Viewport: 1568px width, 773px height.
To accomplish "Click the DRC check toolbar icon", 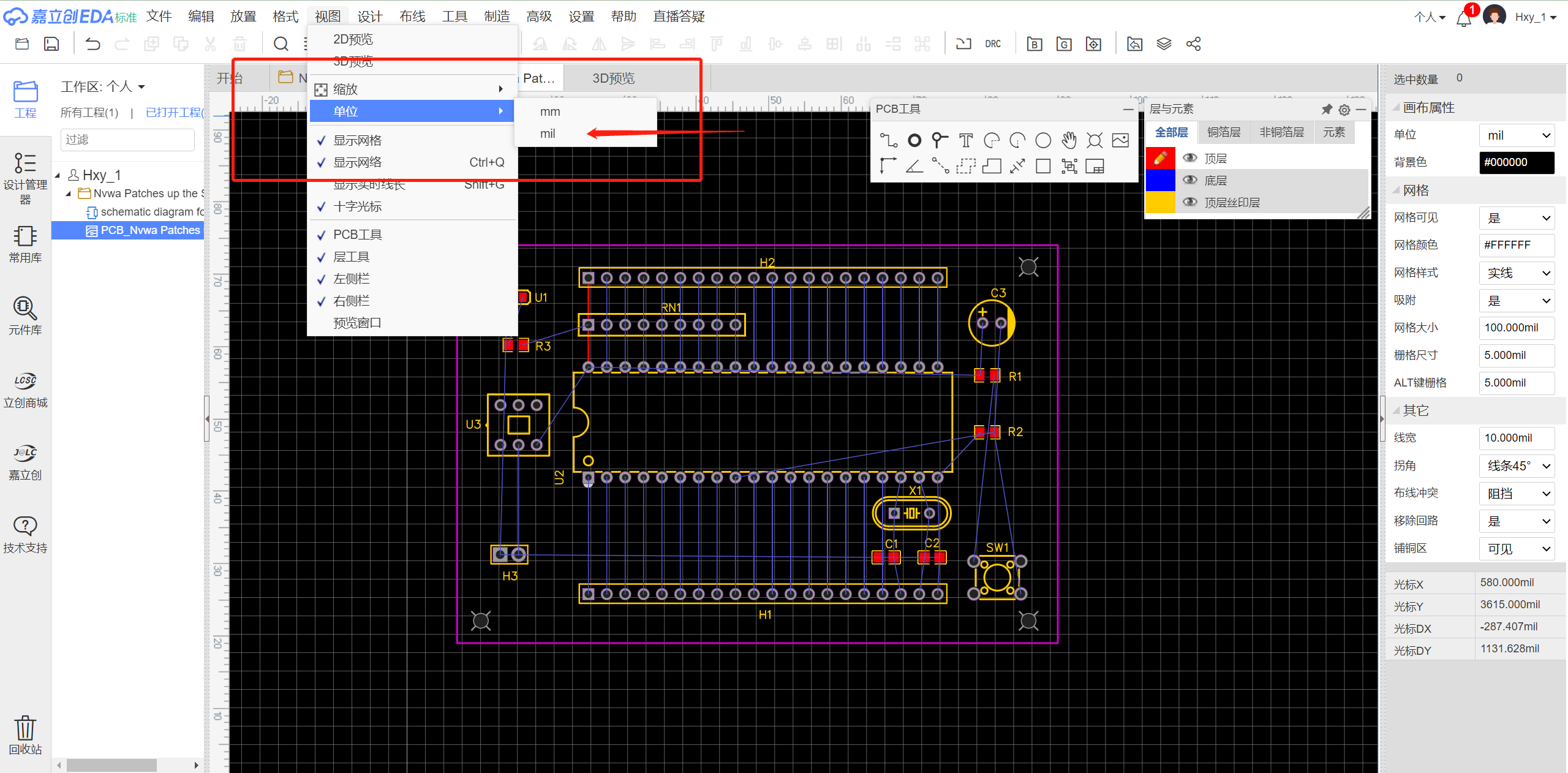I will [993, 44].
